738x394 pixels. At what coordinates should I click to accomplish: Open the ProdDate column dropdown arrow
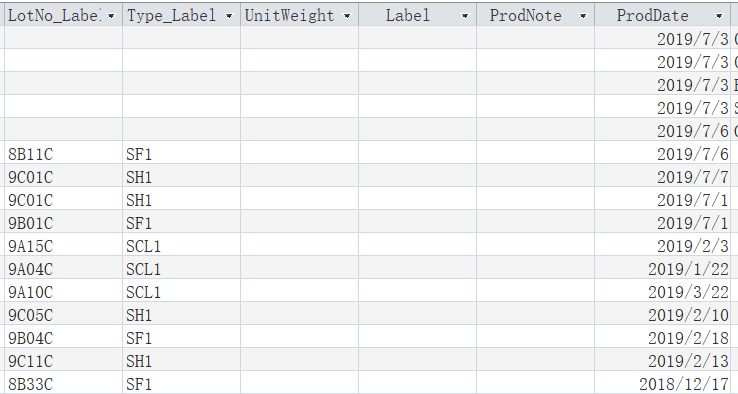[719, 16]
